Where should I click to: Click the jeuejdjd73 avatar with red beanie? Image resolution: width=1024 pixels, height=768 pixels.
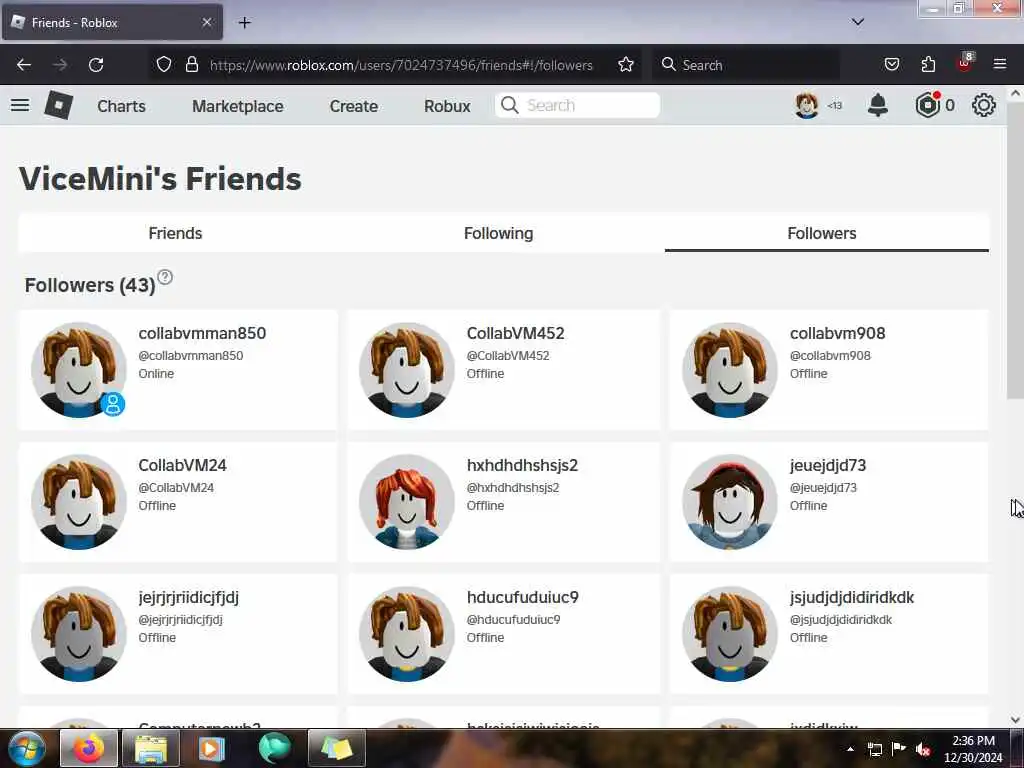click(x=729, y=502)
